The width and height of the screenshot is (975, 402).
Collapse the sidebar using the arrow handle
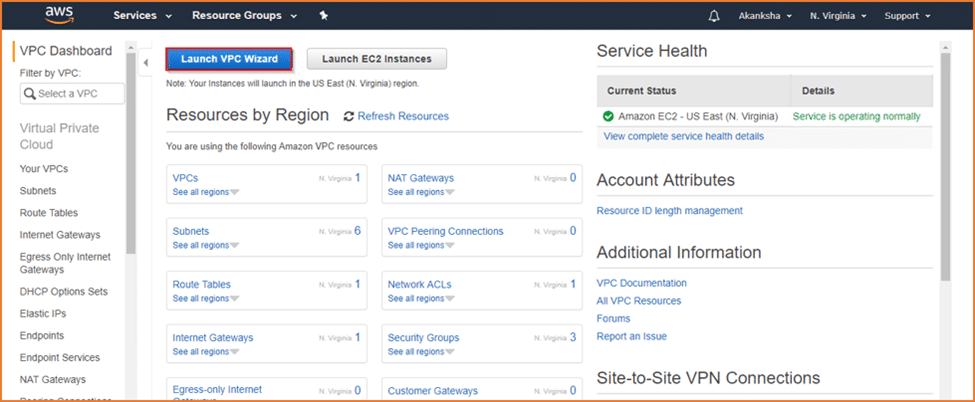click(146, 63)
